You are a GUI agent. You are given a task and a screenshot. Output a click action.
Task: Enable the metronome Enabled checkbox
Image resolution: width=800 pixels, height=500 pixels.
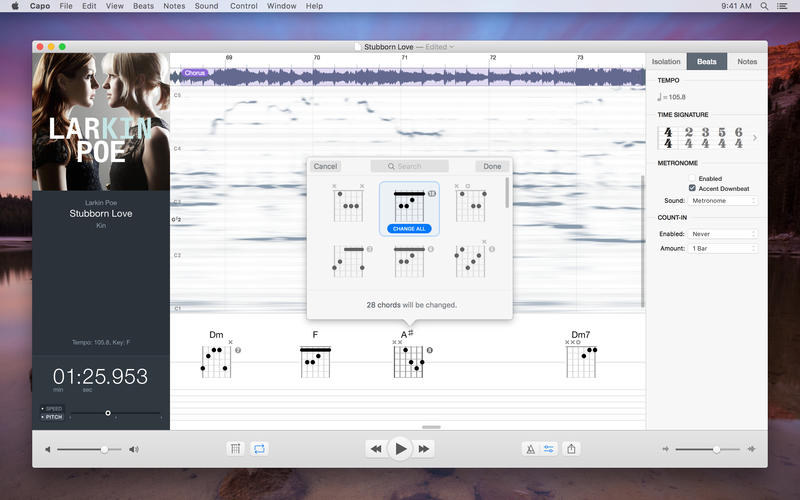click(x=692, y=178)
